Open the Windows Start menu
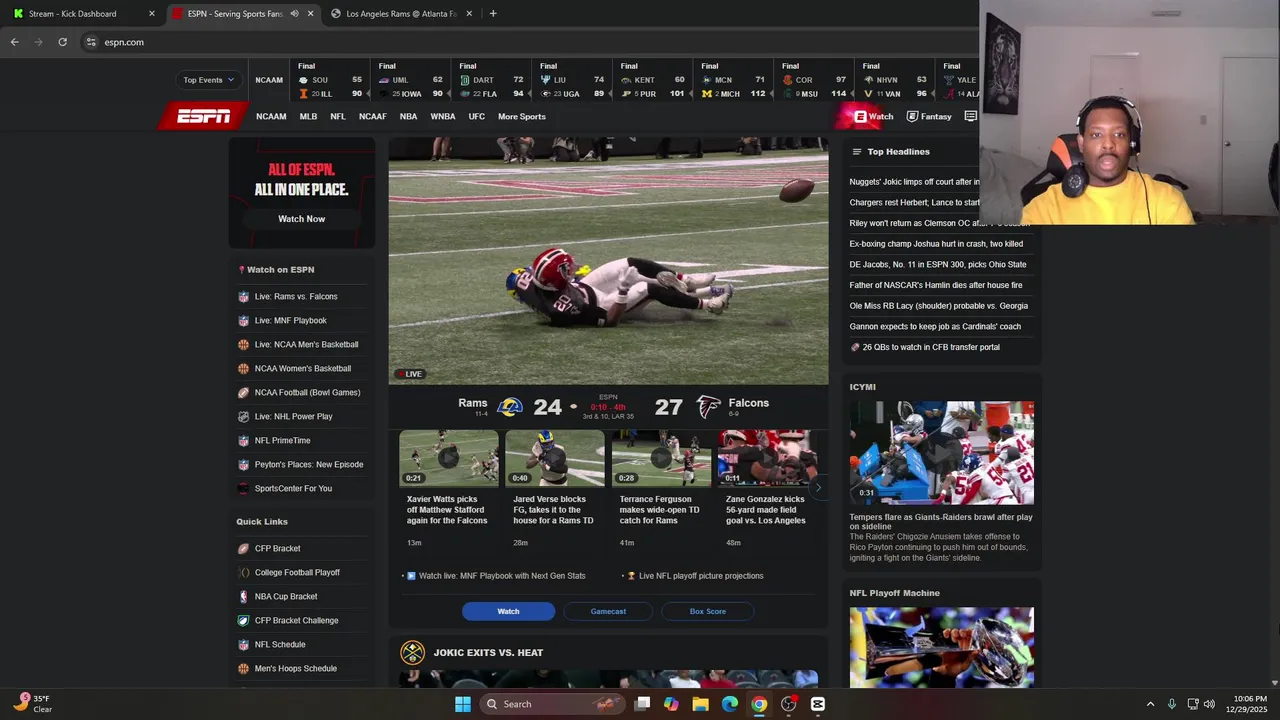The image size is (1280, 720). click(x=462, y=704)
